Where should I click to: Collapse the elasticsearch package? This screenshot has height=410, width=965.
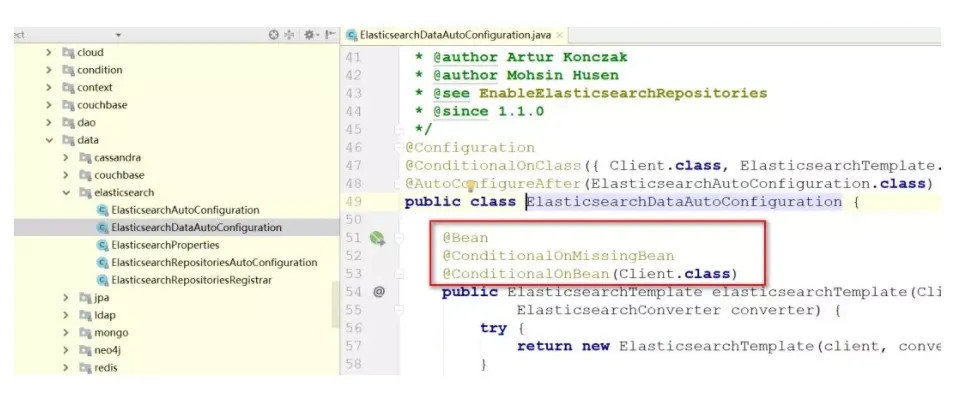[66, 193]
